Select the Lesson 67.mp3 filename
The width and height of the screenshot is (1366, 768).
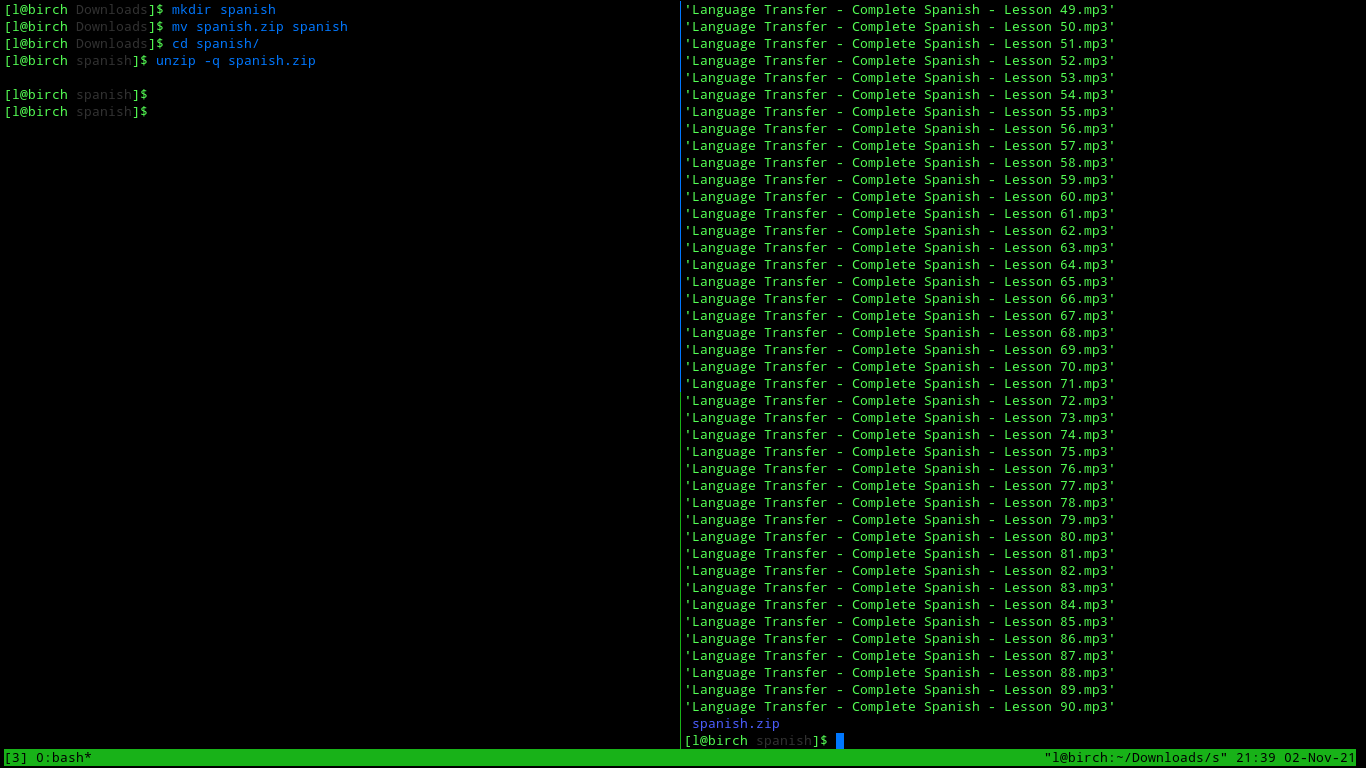point(900,316)
